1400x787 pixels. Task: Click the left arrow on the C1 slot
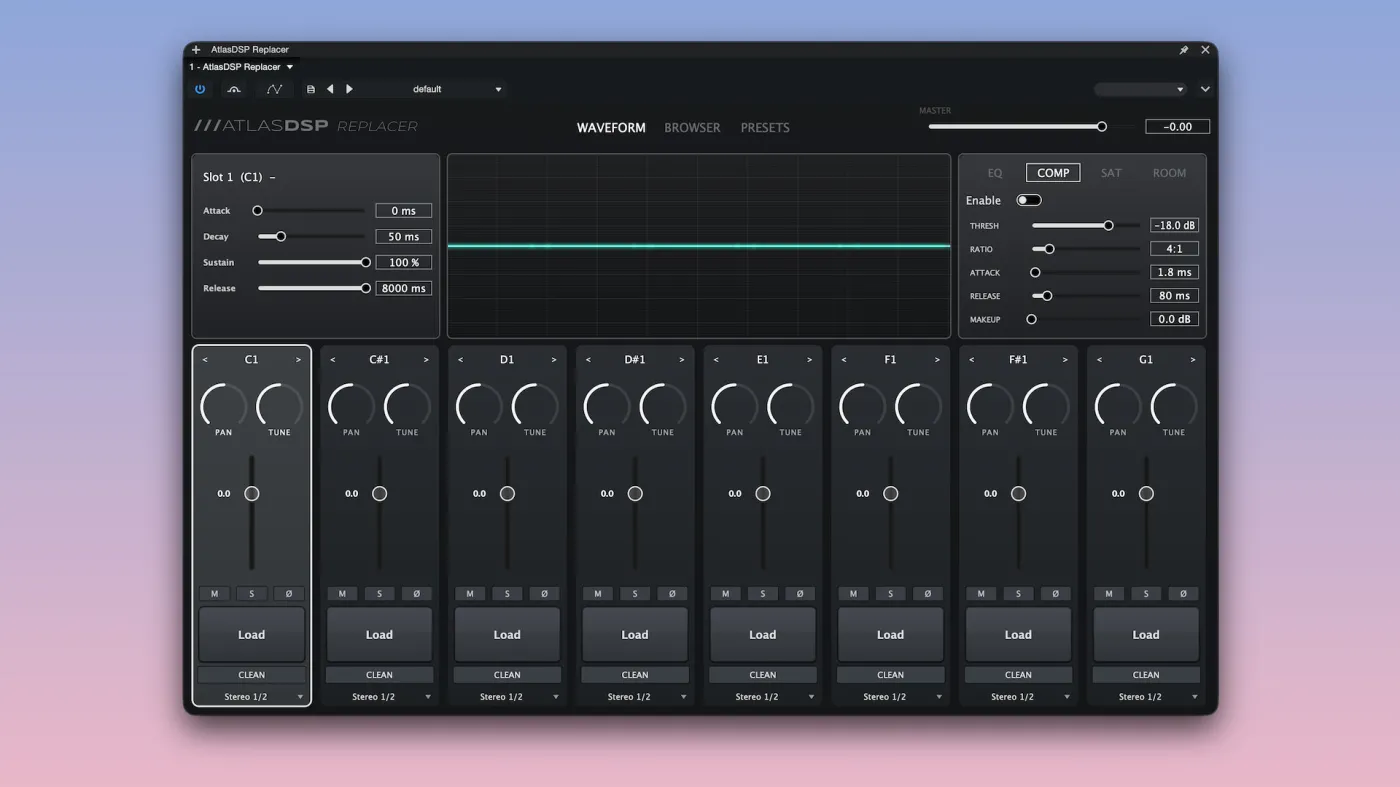point(205,360)
